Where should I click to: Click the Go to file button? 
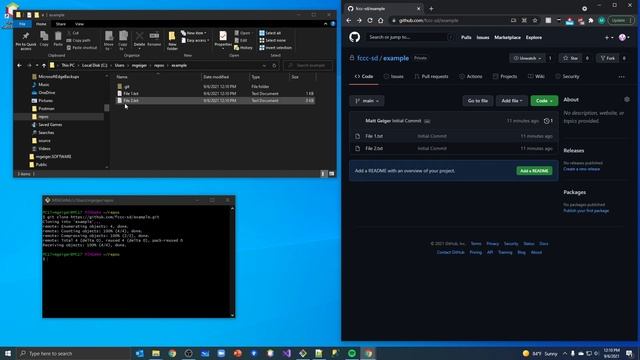pyautogui.click(x=478, y=101)
